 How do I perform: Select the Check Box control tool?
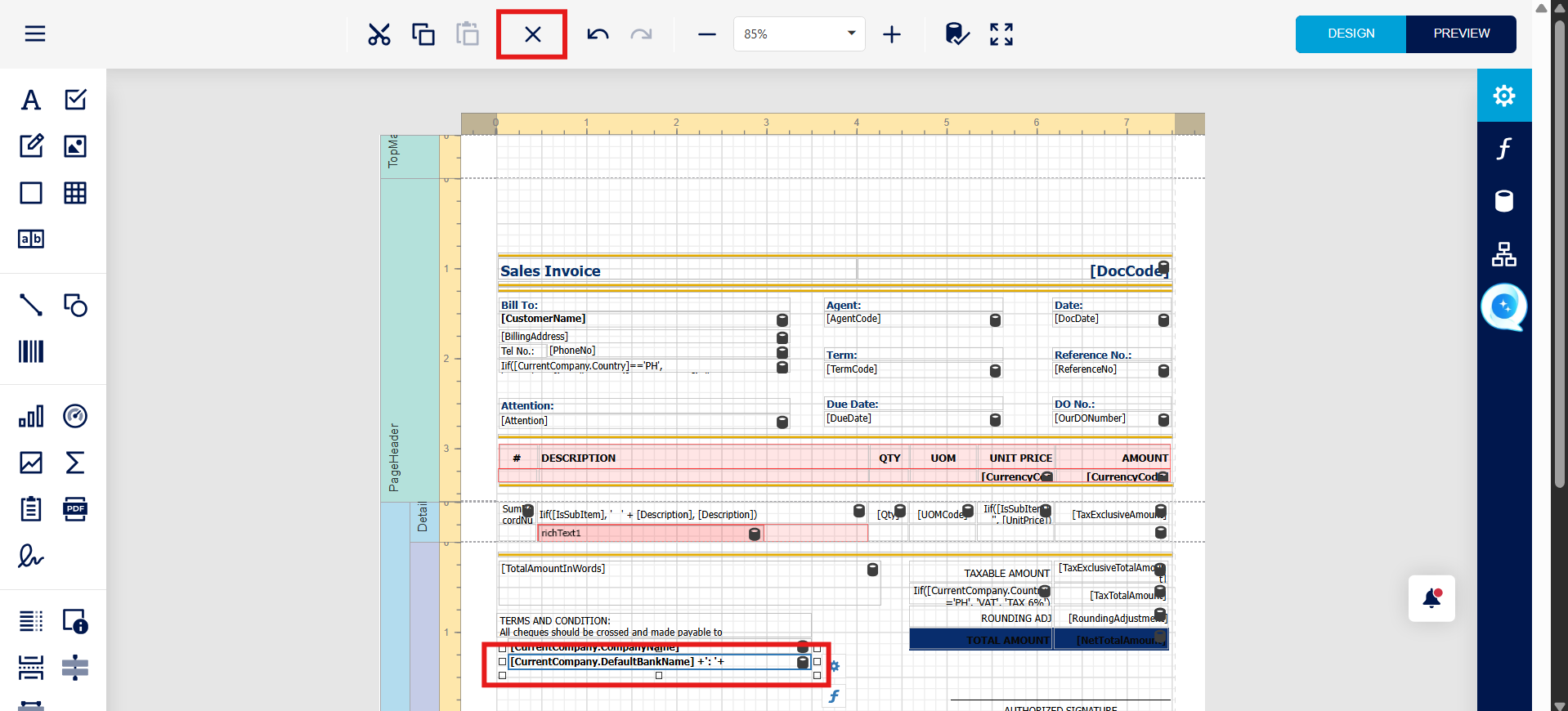point(75,100)
